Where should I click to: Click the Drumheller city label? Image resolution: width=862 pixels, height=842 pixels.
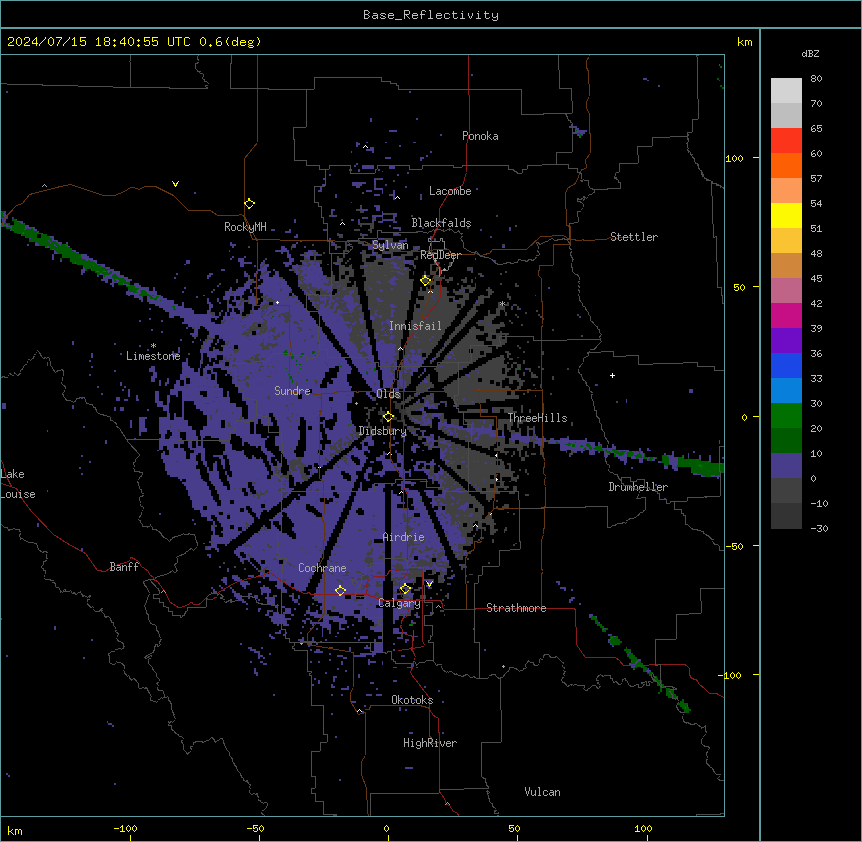point(638,487)
